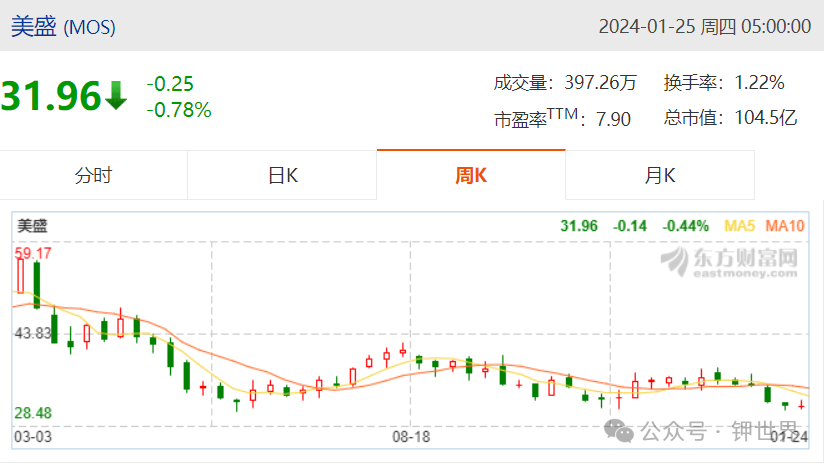Click the 28.48 low price label
The width and height of the screenshot is (825, 464).
33,413
